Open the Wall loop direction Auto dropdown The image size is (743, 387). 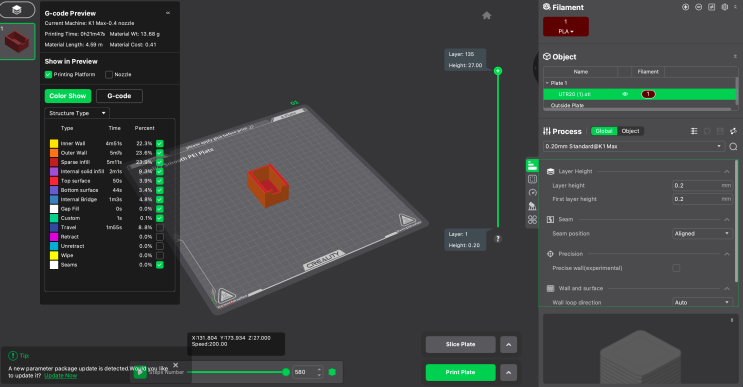point(702,302)
